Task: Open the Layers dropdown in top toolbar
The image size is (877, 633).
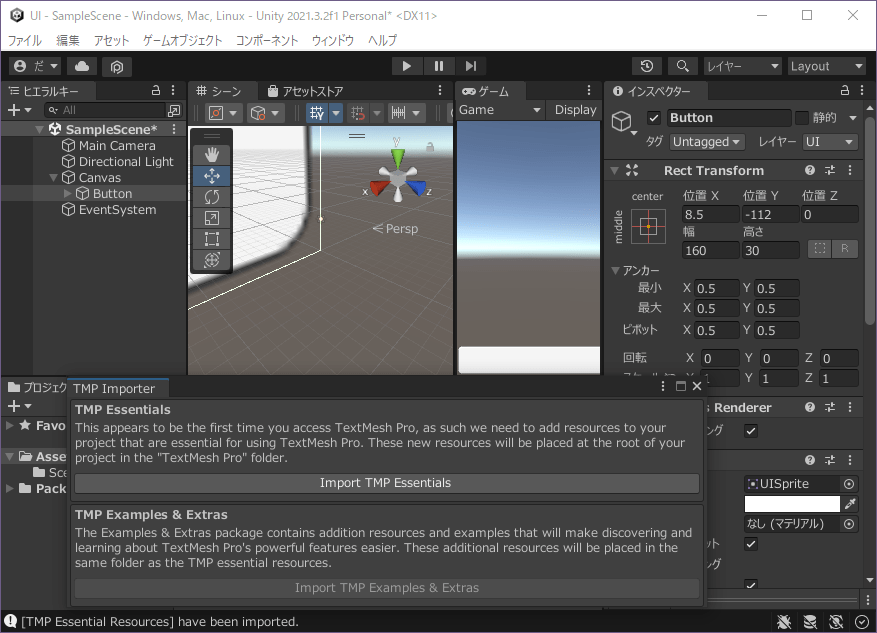Action: (742, 67)
